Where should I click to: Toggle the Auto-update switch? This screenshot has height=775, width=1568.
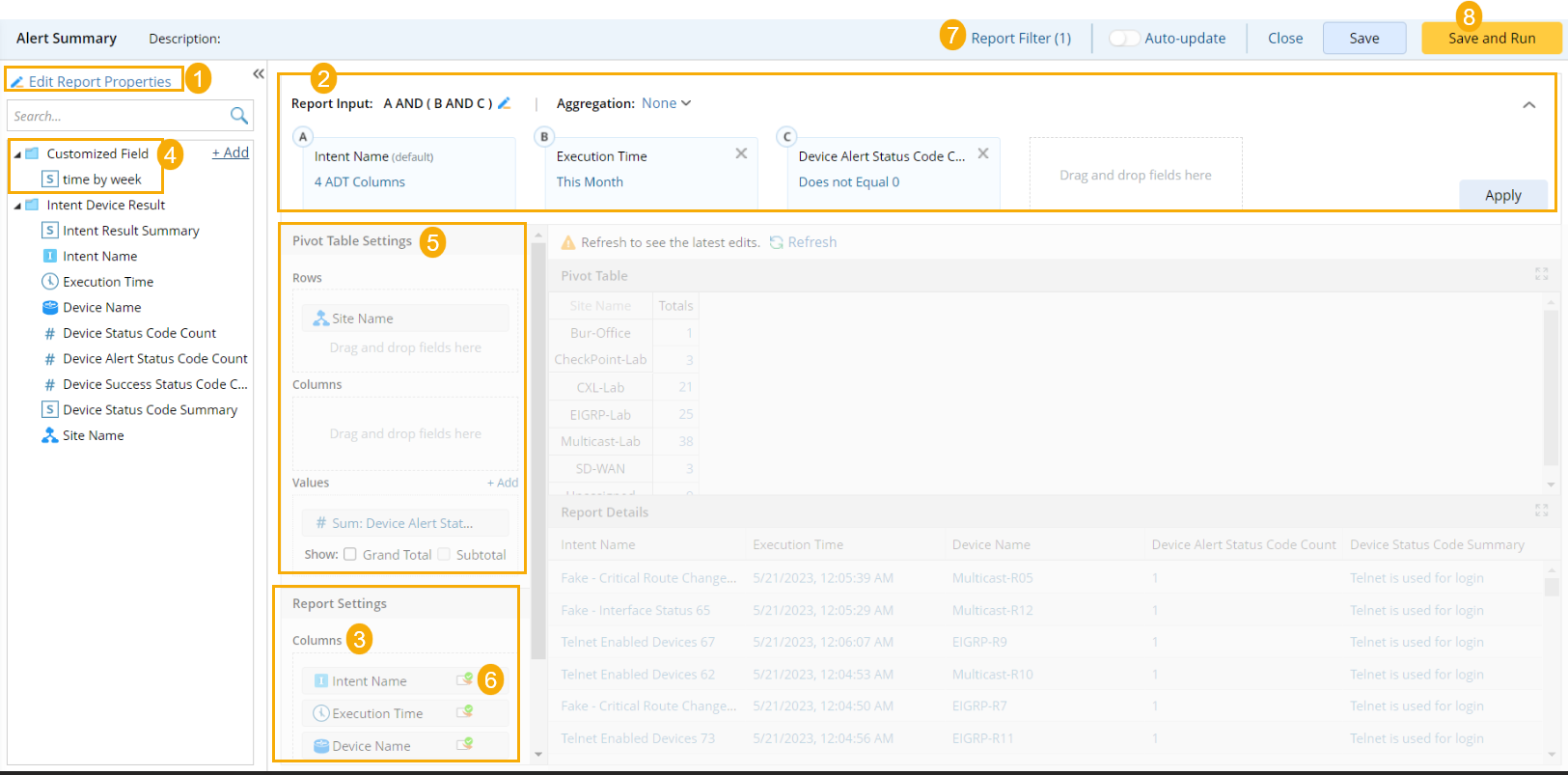click(1123, 39)
